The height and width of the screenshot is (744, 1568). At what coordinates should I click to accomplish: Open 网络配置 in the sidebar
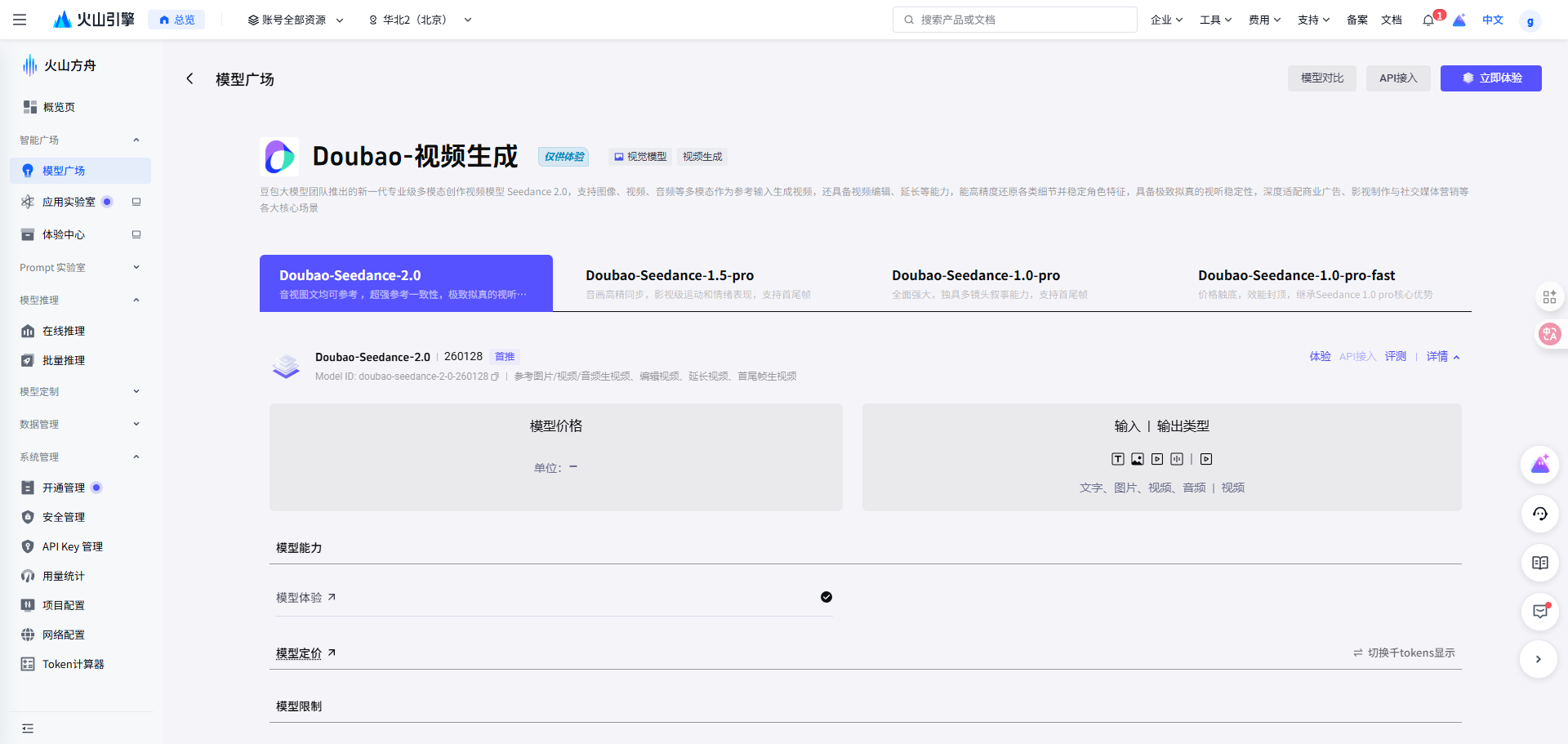80,635
